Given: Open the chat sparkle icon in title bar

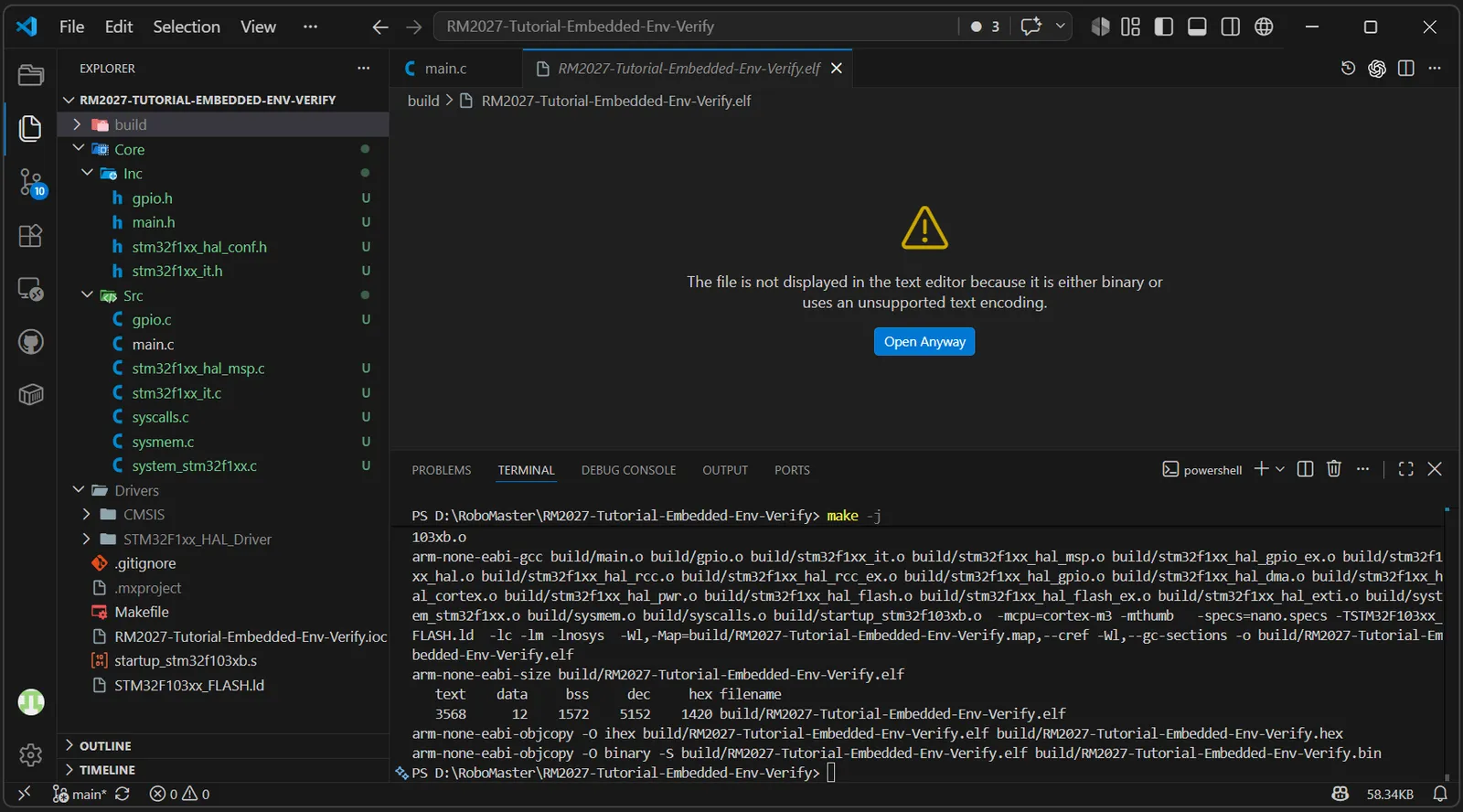Looking at the screenshot, I should [1031, 27].
